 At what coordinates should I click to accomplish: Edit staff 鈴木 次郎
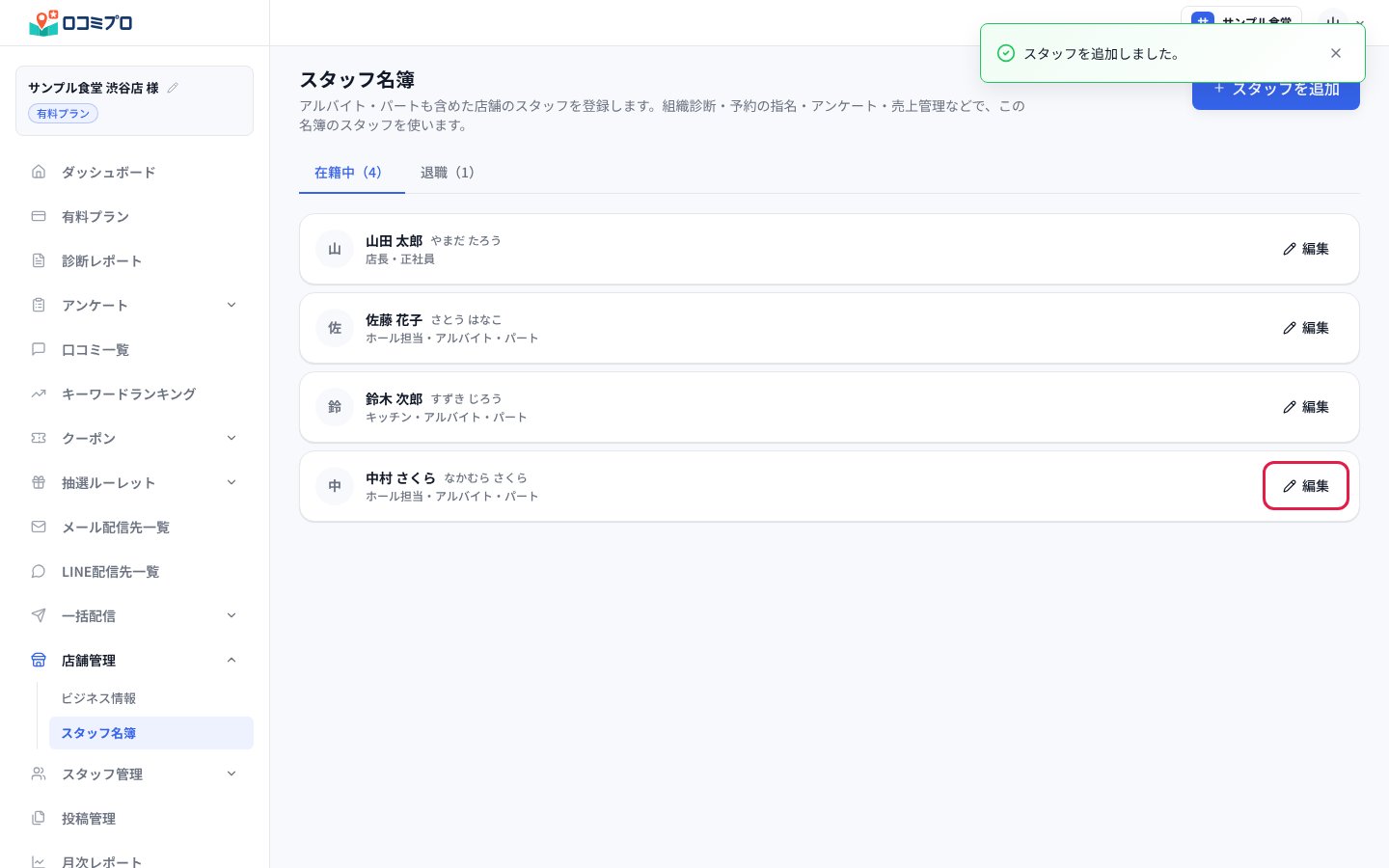click(x=1306, y=407)
